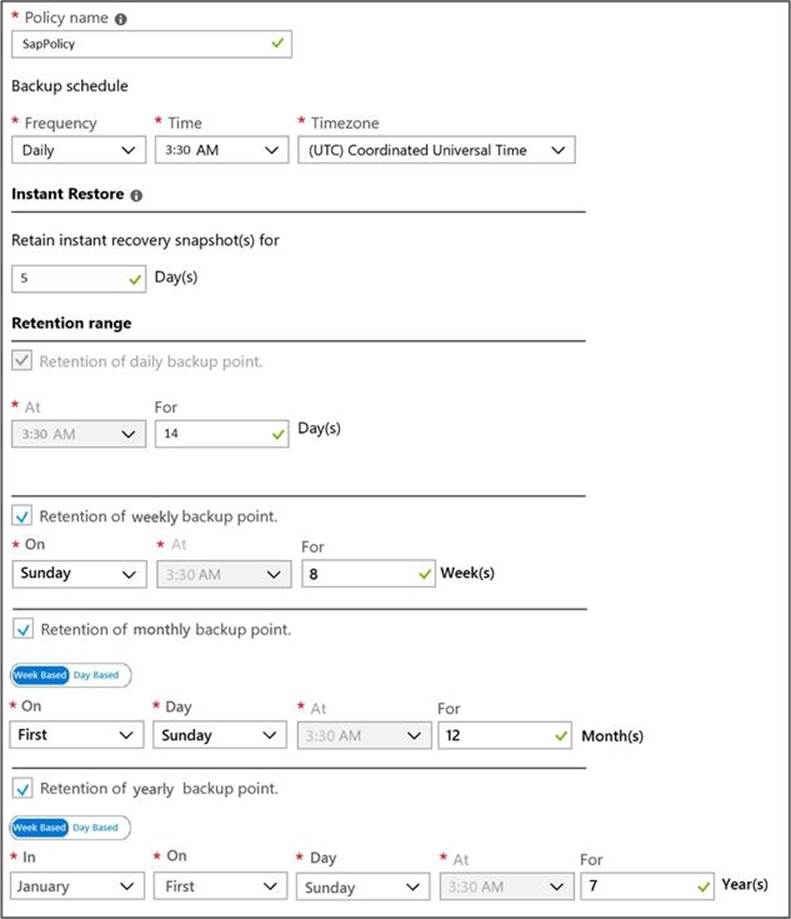791x919 pixels.
Task: Uncheck weekly backup point retention checkbox
Action: tap(23, 517)
